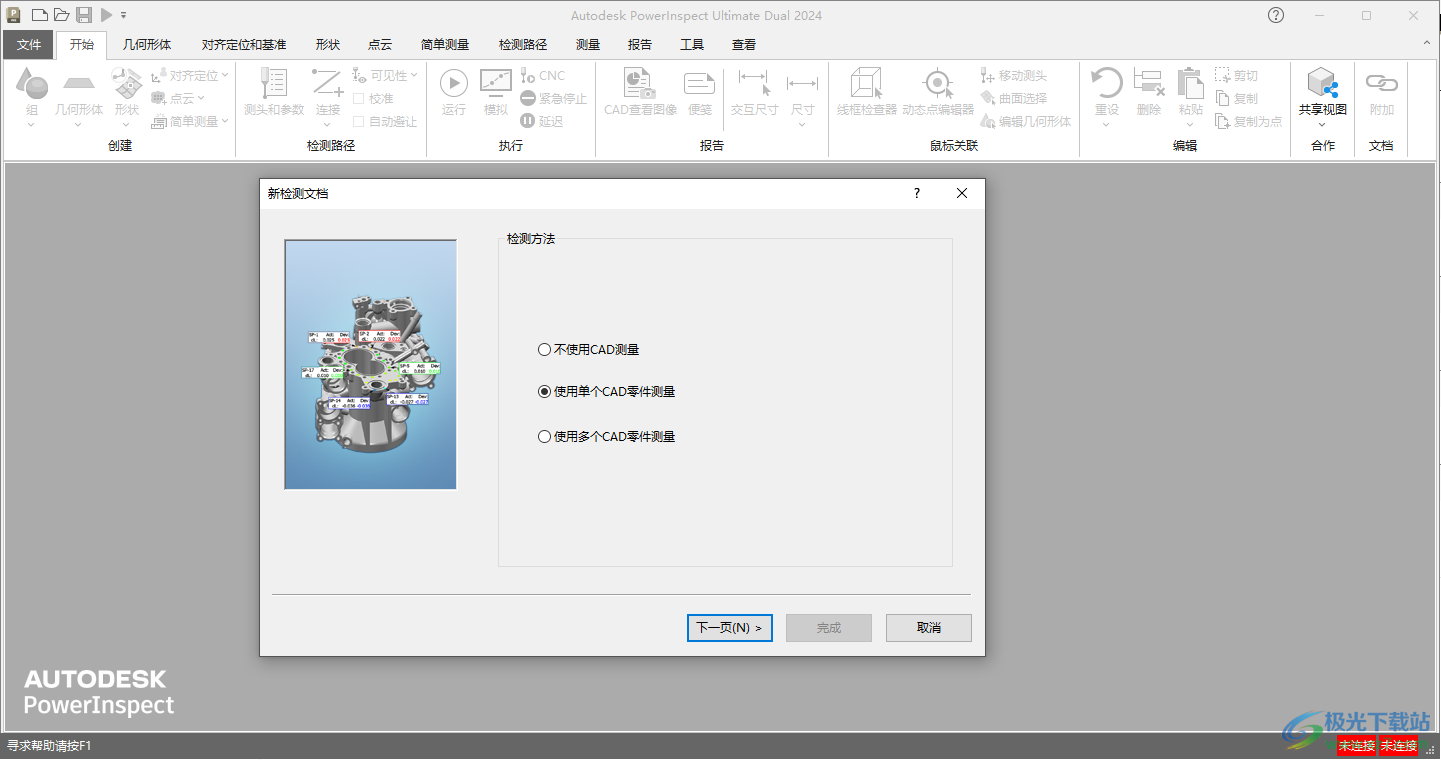This screenshot has width=1441, height=760.
Task: Switch to the 报告 ribbon tab
Action: pos(640,45)
